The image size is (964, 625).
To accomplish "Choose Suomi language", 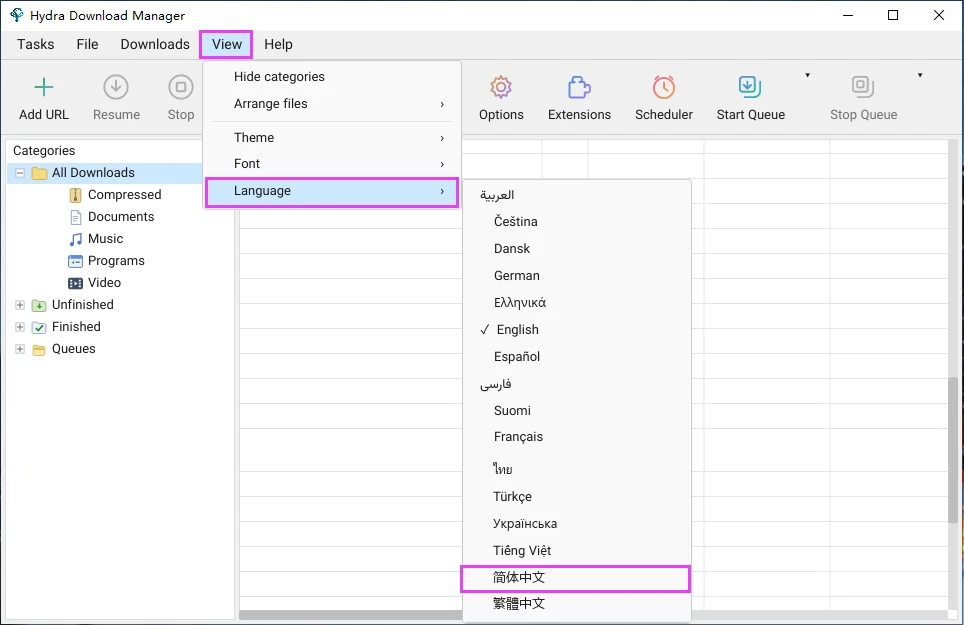I will [577, 411].
